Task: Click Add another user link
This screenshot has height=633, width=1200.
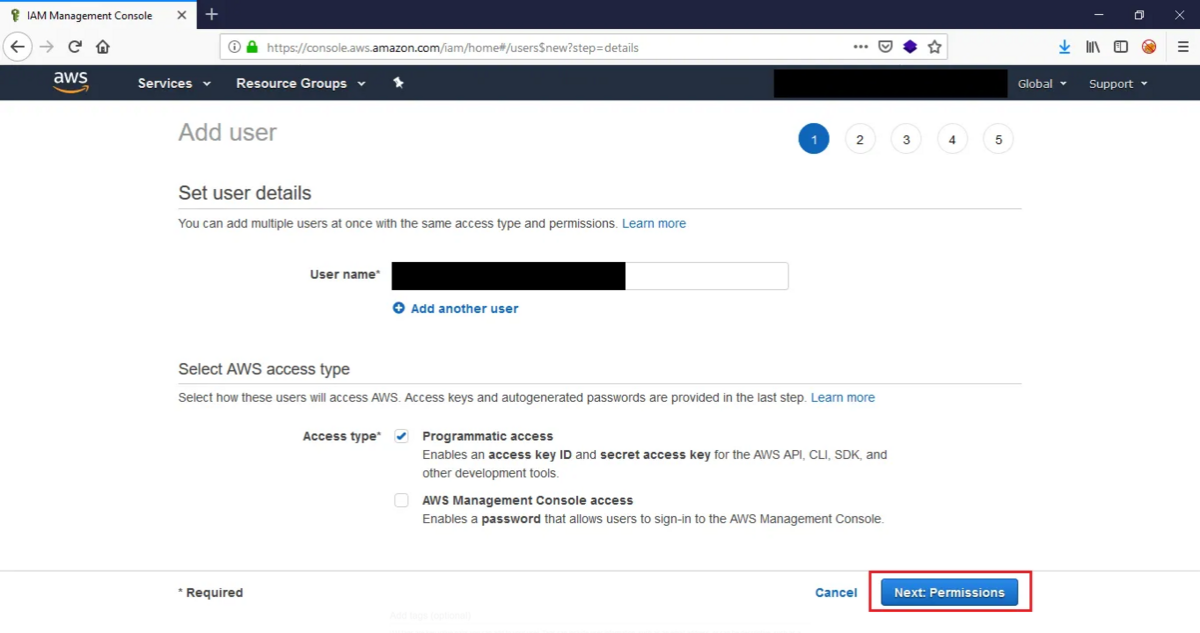Action: (464, 308)
